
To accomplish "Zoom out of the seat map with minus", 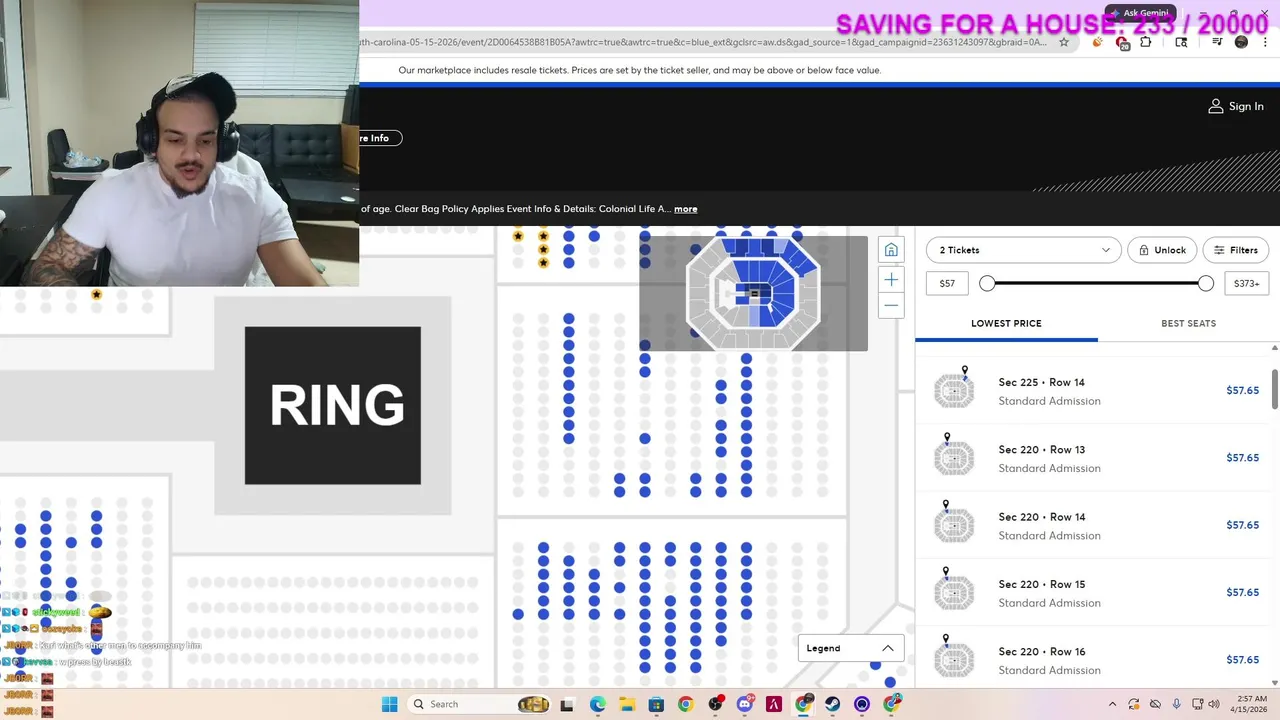I will [x=891, y=305].
